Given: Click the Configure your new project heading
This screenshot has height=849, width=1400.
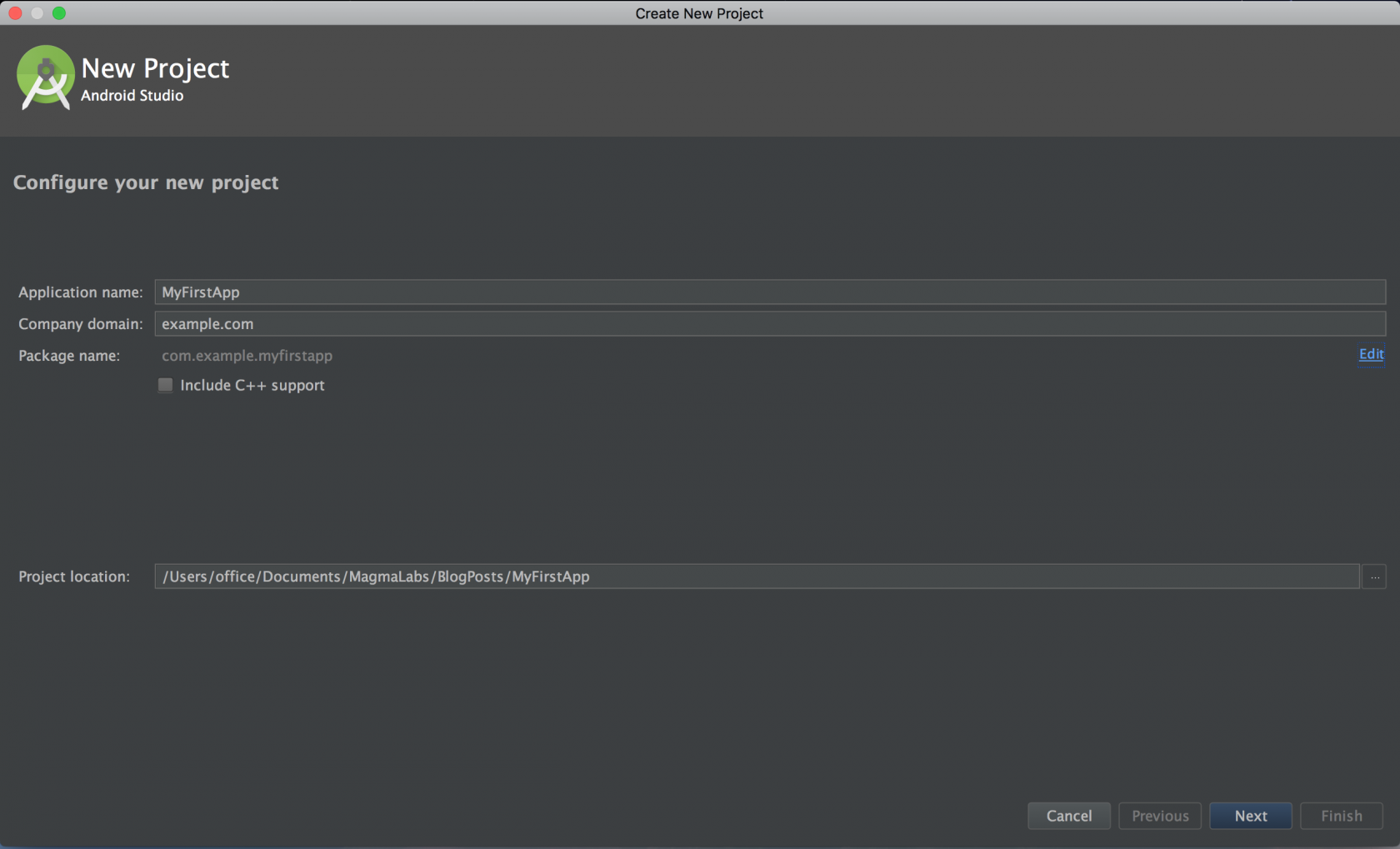Looking at the screenshot, I should [x=146, y=182].
